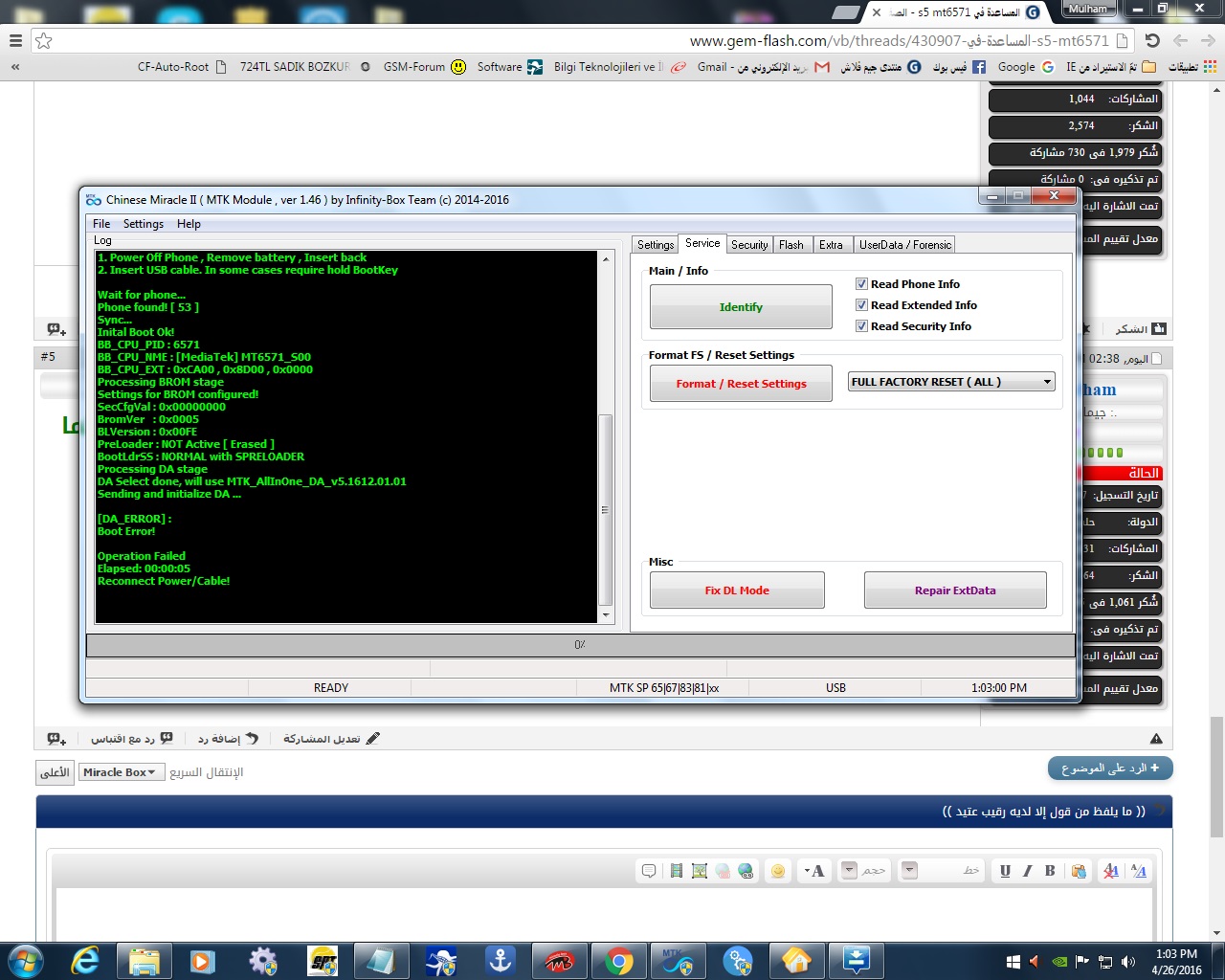Open the CF-Auto-Root bookmark
Image resolution: width=1225 pixels, height=980 pixels.
pyautogui.click(x=182, y=67)
